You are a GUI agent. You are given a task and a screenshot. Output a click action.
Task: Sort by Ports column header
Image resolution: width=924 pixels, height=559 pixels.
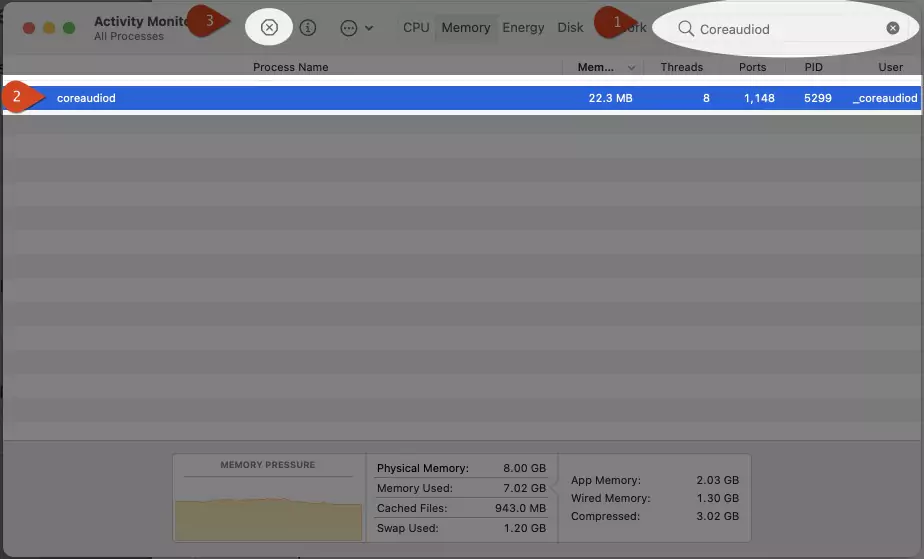tap(753, 67)
